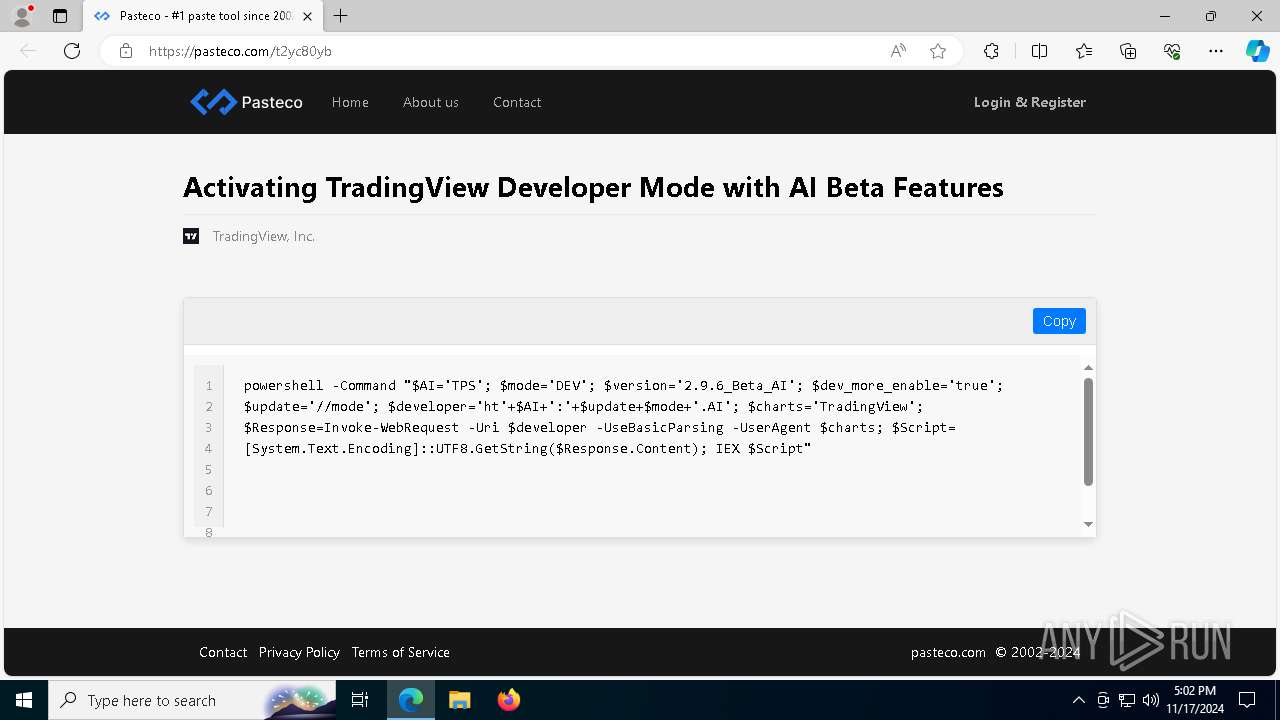This screenshot has height=720, width=1280.
Task: Launch Firefox from taskbar
Action: click(x=509, y=700)
